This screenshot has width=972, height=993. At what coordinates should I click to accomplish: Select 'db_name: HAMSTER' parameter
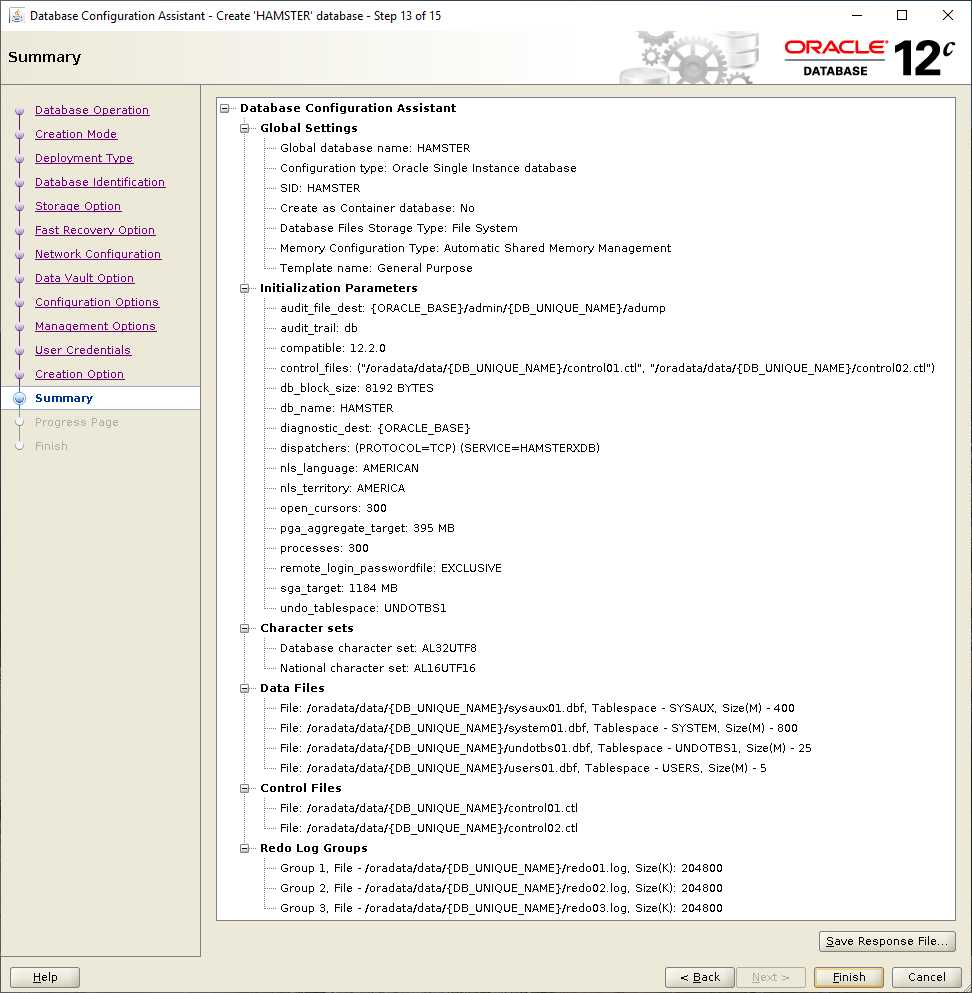click(x=337, y=408)
